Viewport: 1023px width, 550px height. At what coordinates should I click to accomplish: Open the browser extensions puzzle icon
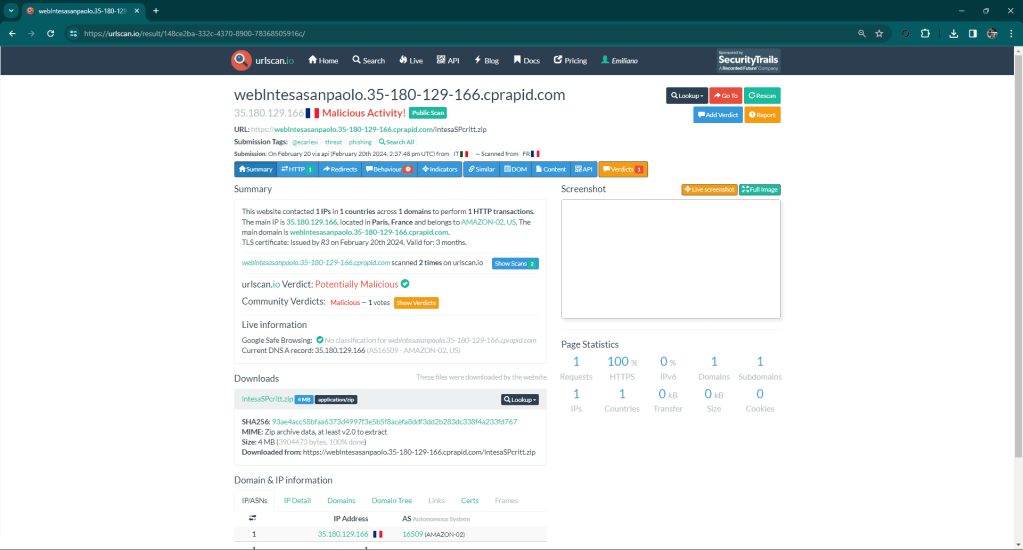[925, 33]
